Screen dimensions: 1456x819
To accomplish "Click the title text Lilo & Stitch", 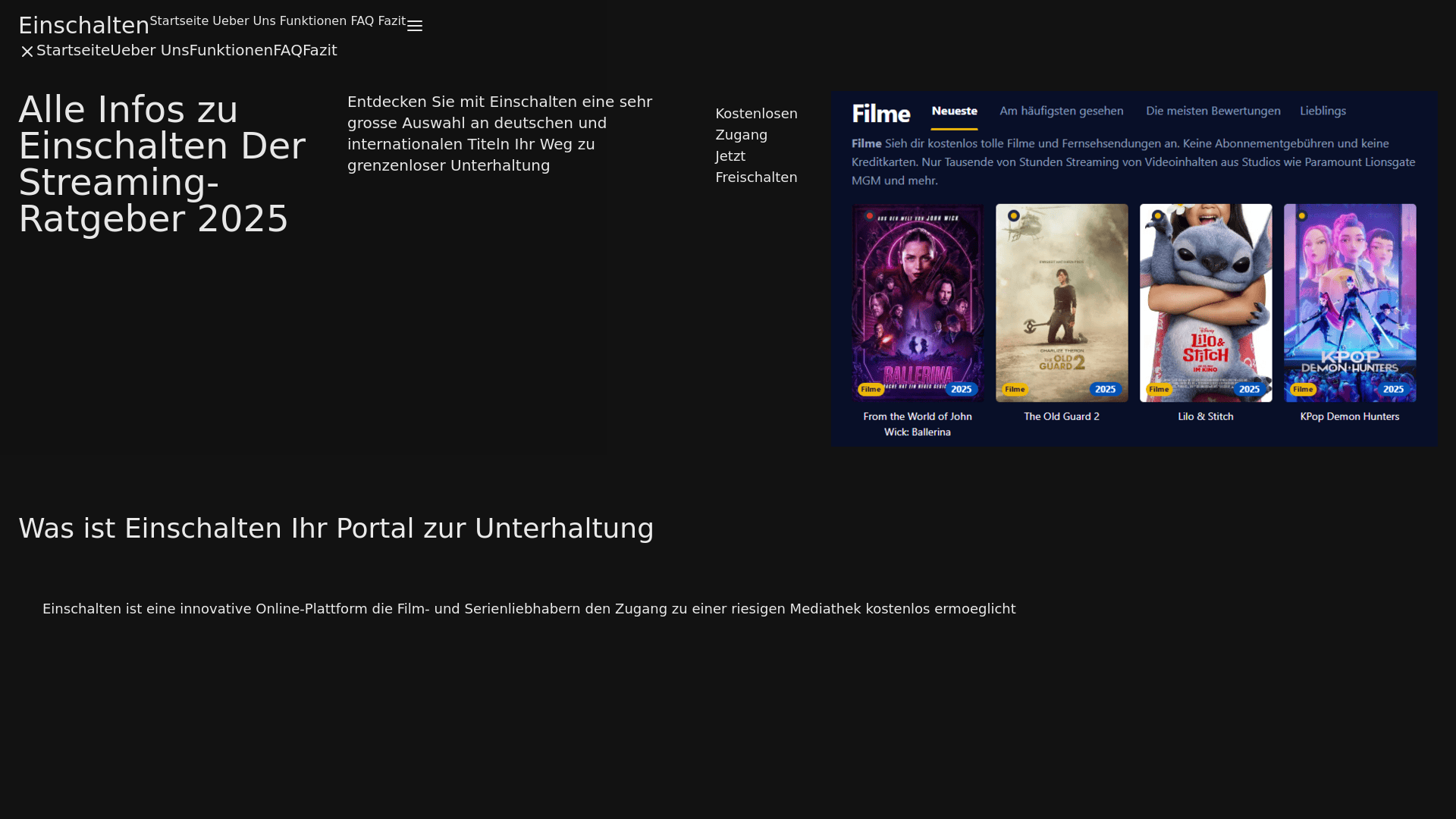I will [1206, 416].
